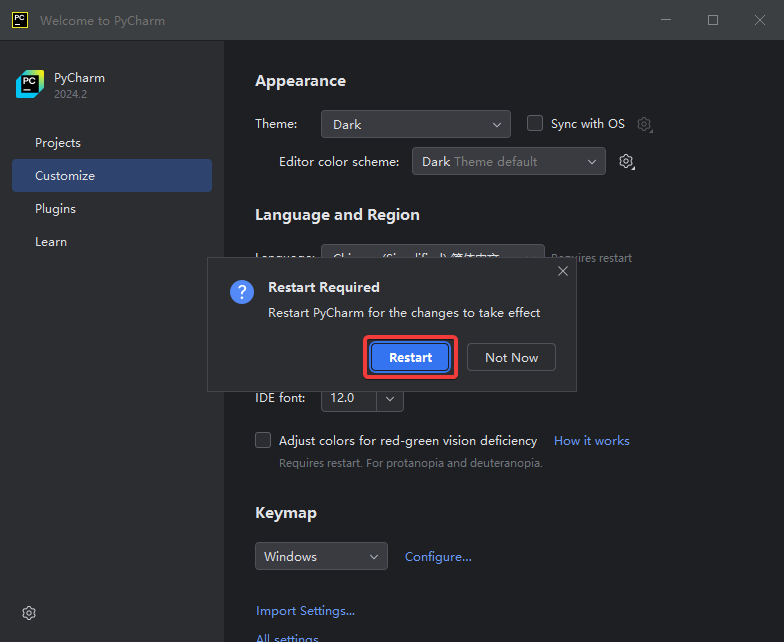The image size is (784, 642).
Task: Click gear icon next to Sync with OS
Action: 645,124
